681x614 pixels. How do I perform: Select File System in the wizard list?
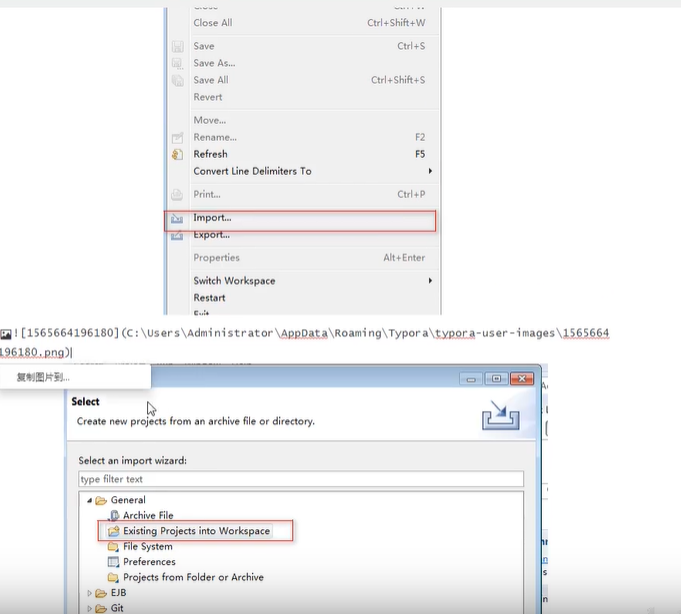[148, 546]
